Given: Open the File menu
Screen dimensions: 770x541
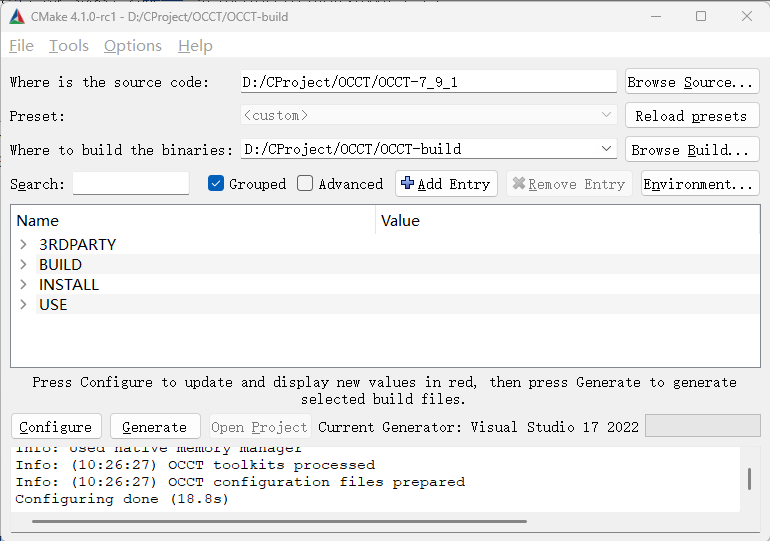Looking at the screenshot, I should pyautogui.click(x=21, y=46).
